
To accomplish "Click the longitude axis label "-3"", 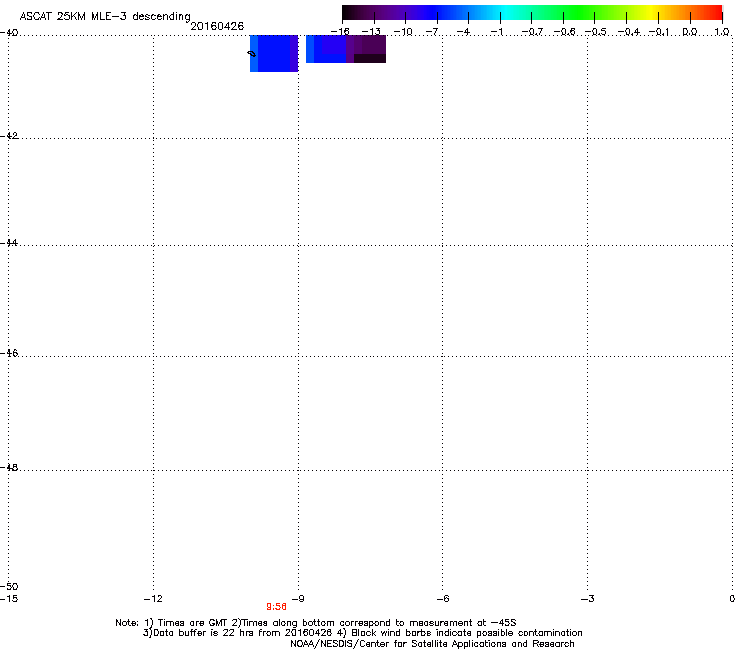I will click(588, 599).
